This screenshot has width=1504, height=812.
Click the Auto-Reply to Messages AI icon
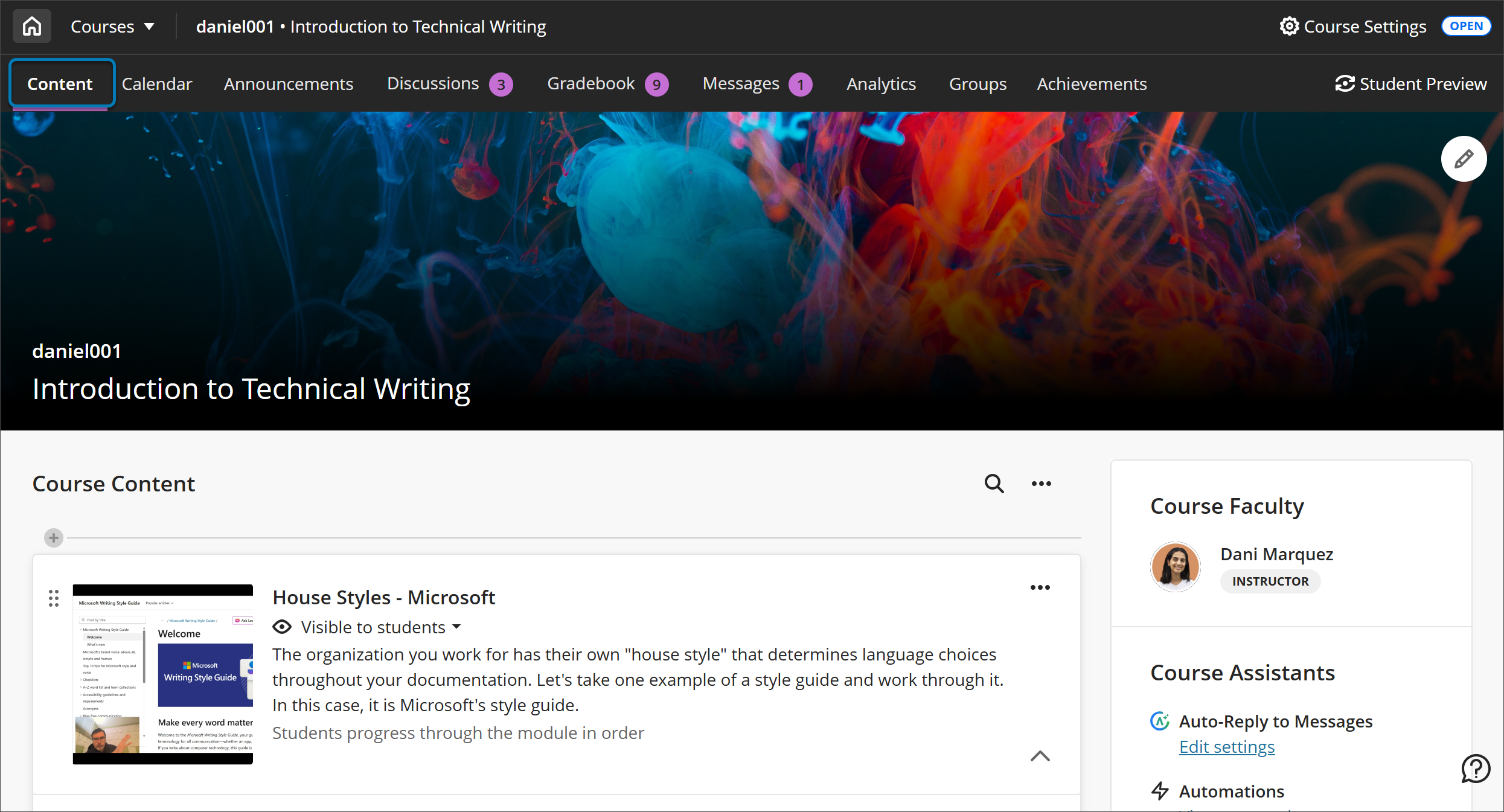(x=1160, y=721)
